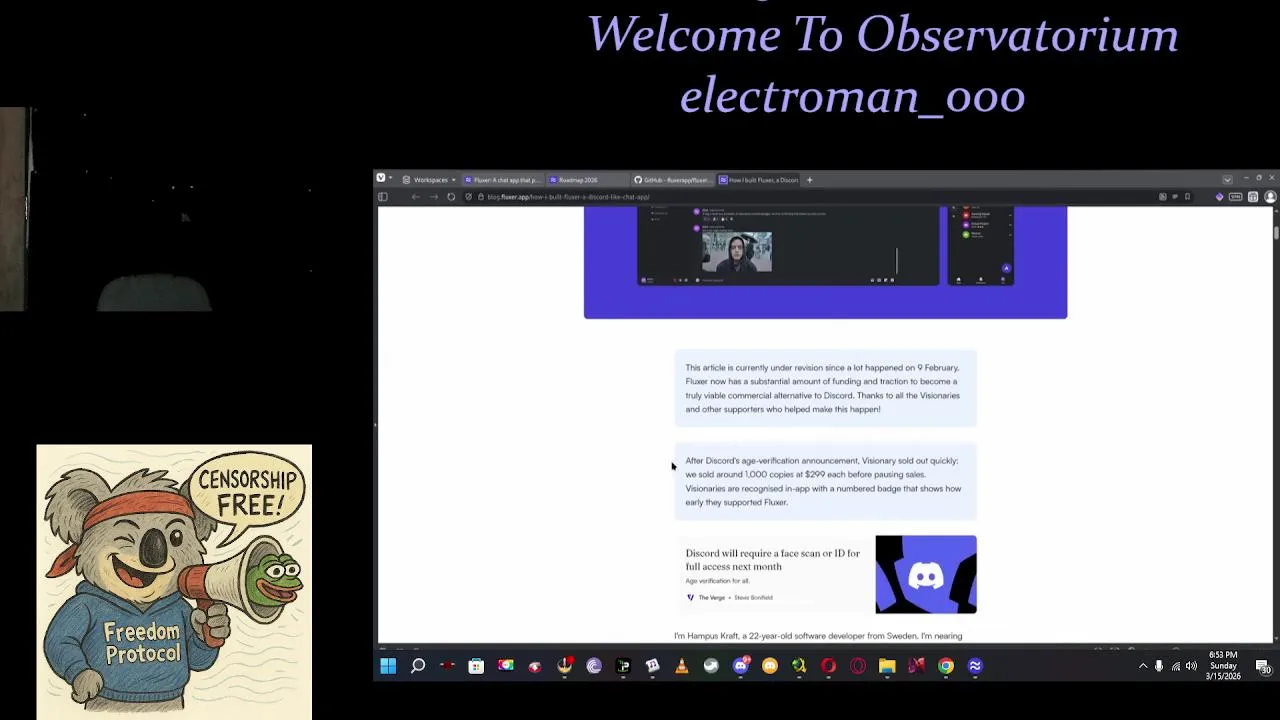Go forward in browser history
The height and width of the screenshot is (720, 1280).
pos(434,197)
